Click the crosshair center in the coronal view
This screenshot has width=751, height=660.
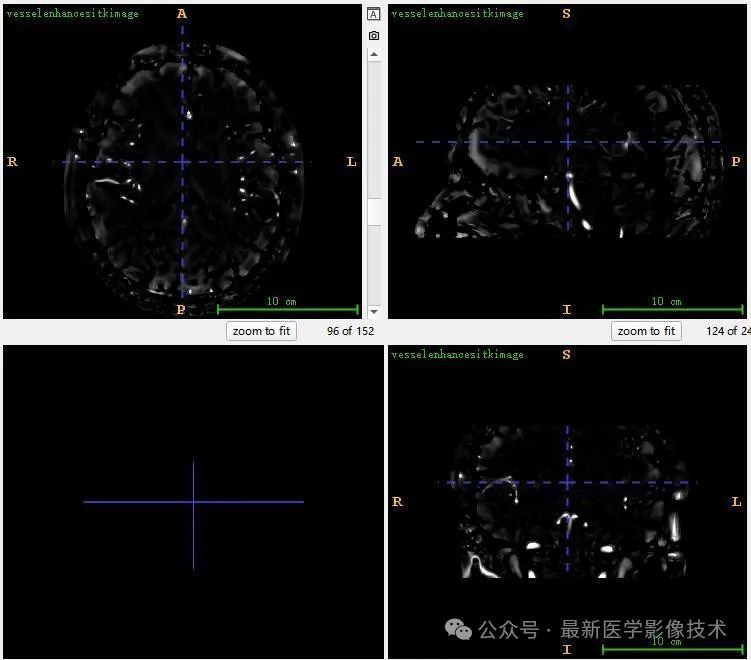click(x=567, y=482)
